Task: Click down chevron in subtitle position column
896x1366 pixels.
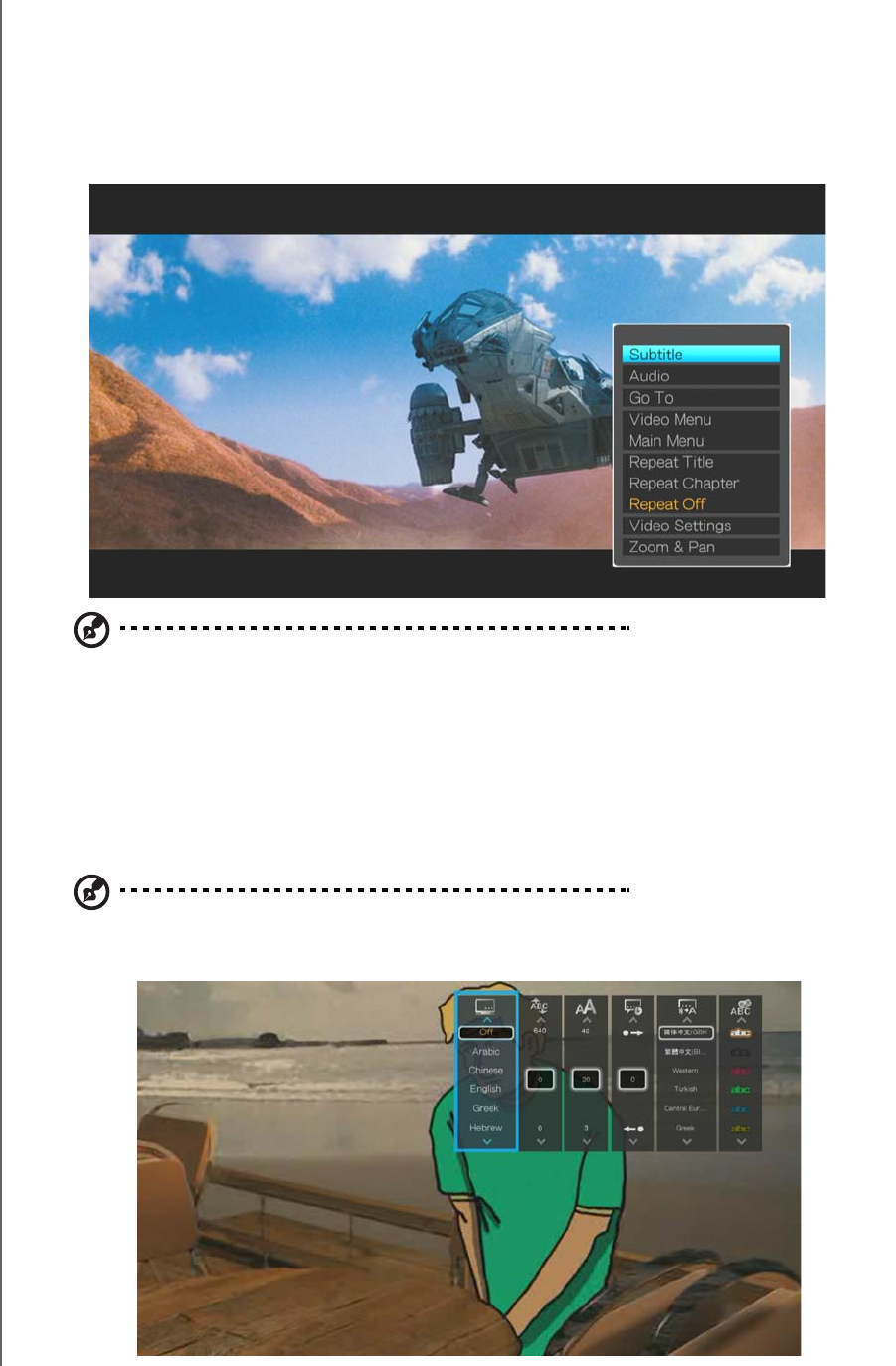Action: point(540,1142)
